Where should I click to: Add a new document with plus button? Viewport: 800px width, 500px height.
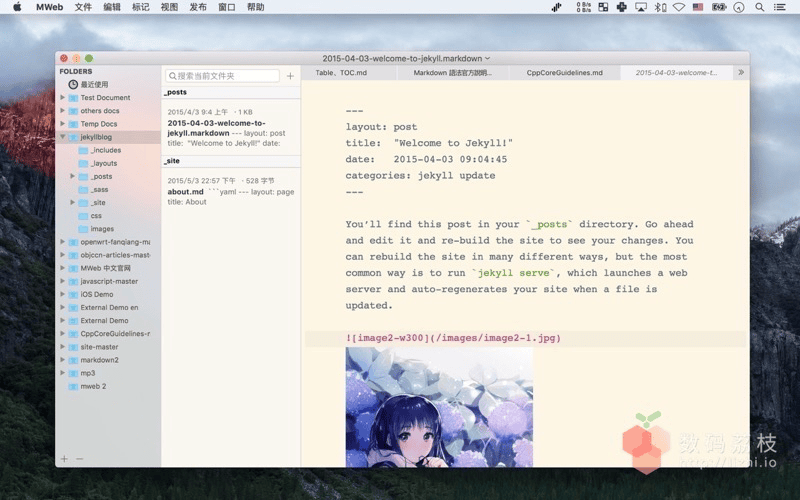(x=290, y=76)
